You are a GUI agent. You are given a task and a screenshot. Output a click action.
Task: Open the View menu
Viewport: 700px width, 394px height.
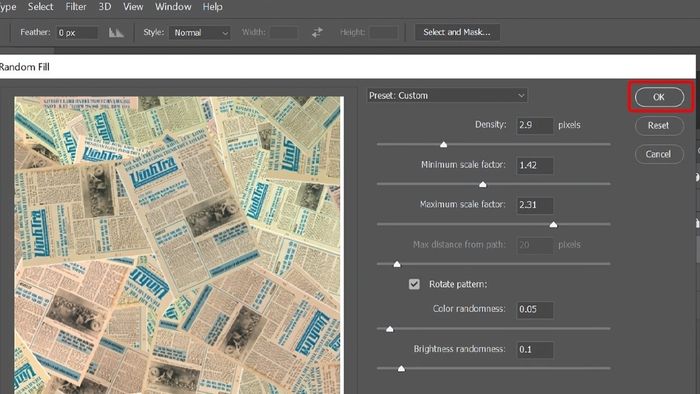tap(133, 7)
